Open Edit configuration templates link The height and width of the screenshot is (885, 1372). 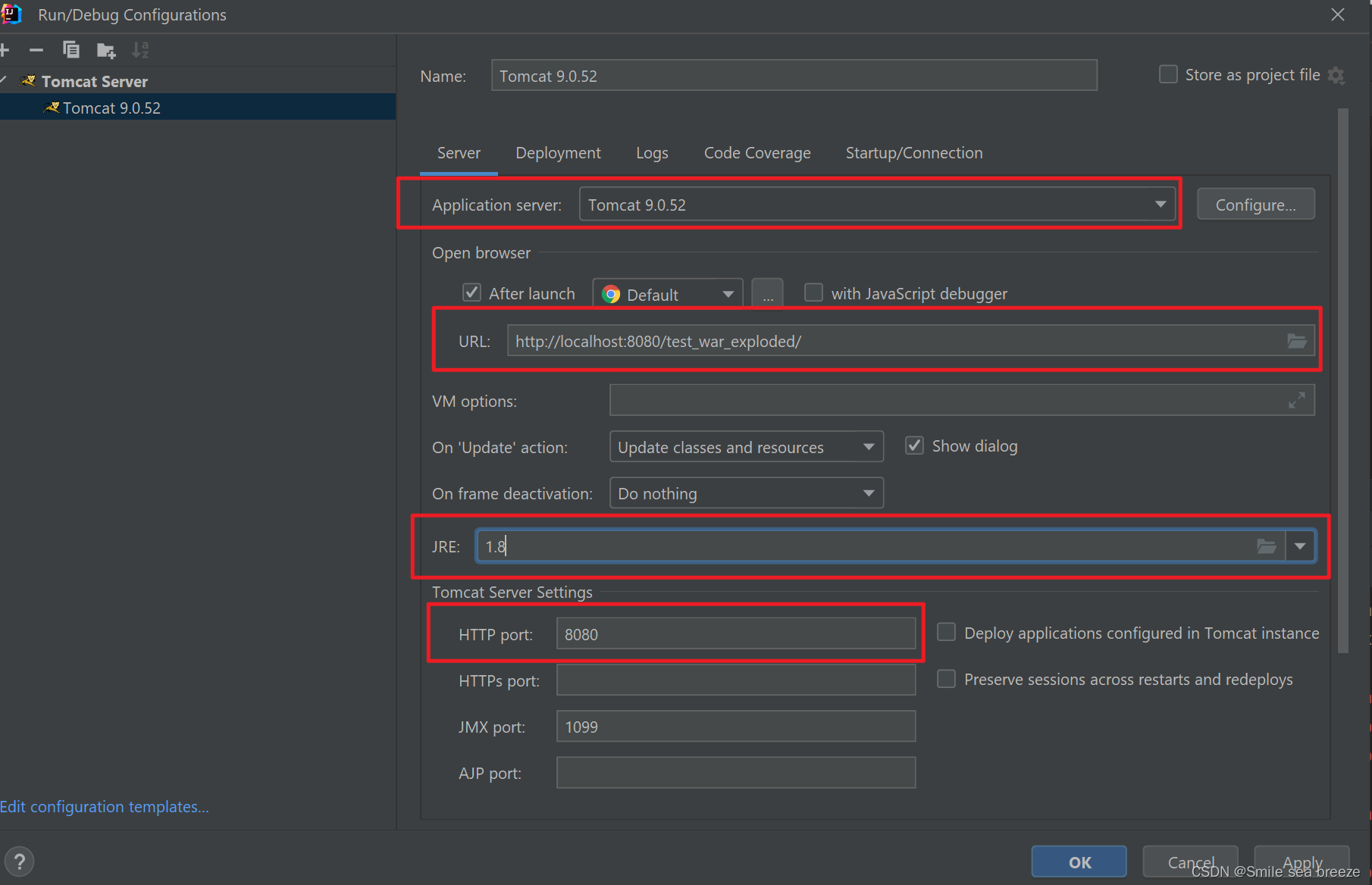(x=105, y=806)
